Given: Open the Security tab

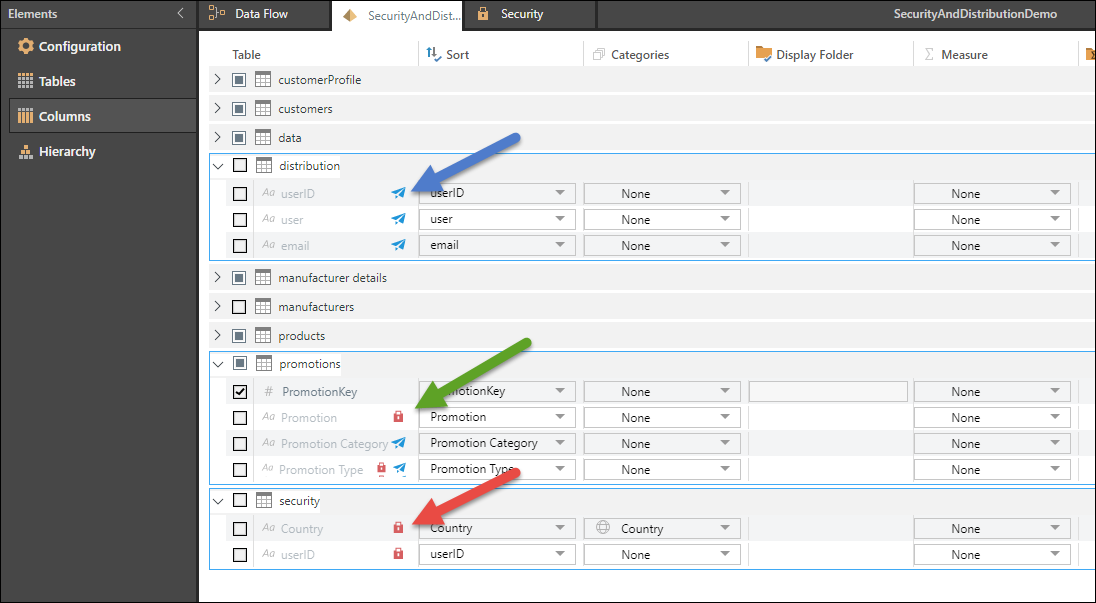Looking at the screenshot, I should coord(521,15).
